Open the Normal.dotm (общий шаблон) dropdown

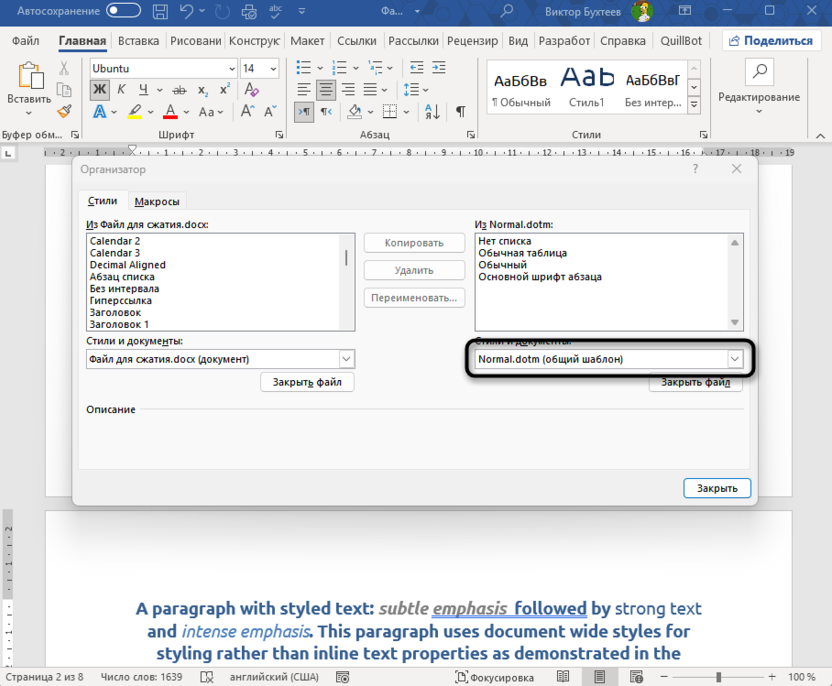click(x=735, y=359)
